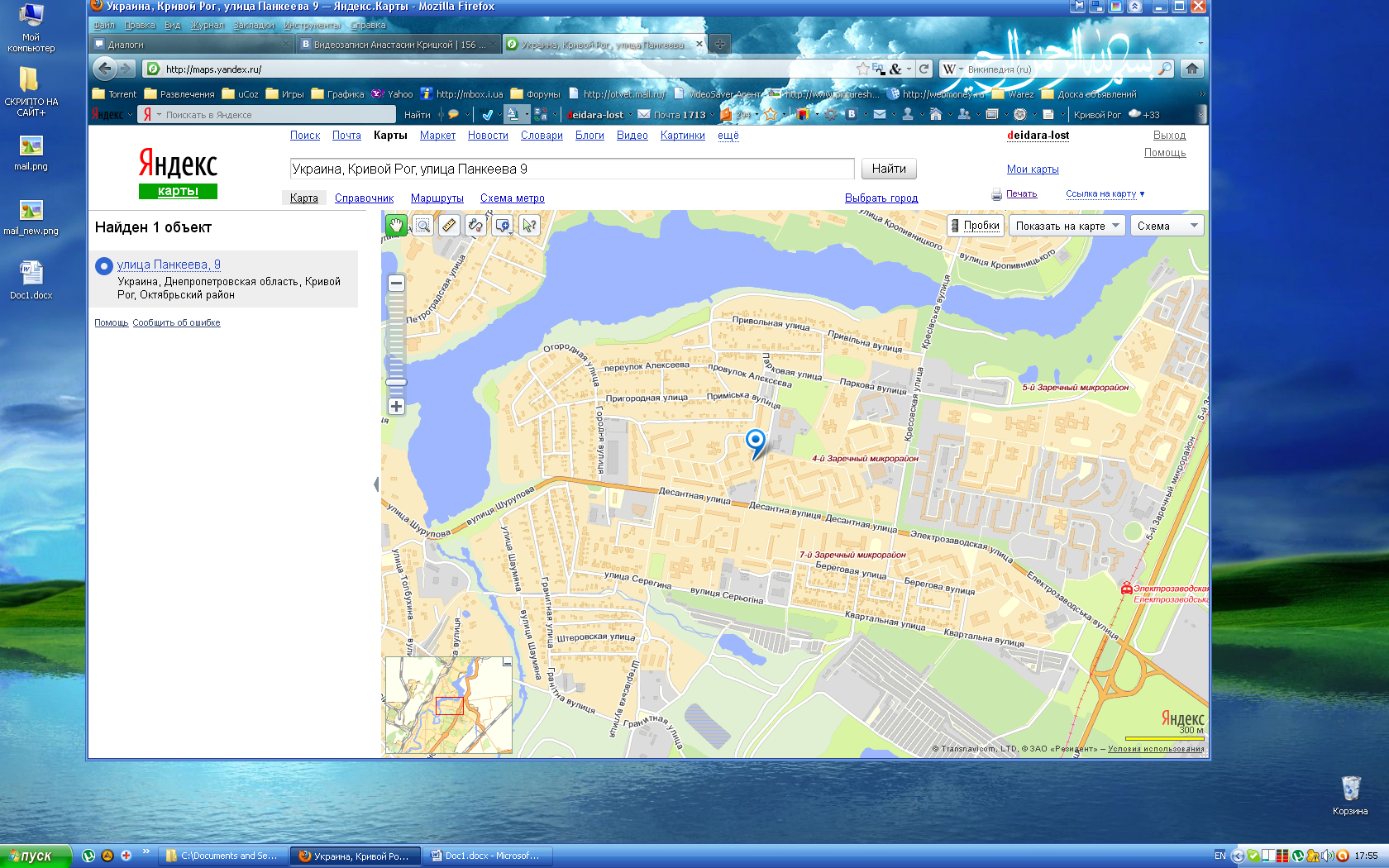This screenshot has width=1389, height=868.
Task: Select the 'What's here' info cursor tool
Action: [x=529, y=225]
